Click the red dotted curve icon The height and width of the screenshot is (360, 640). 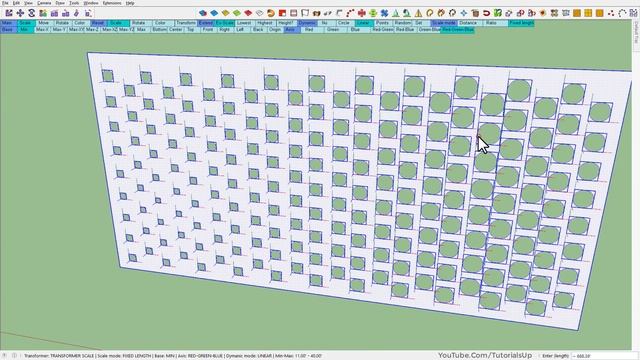350,13
